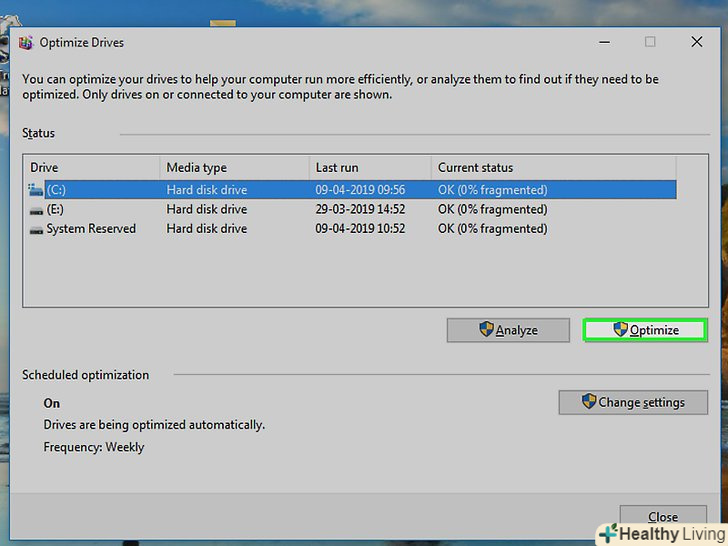
Task: Close the dialog with the Close button
Action: tap(663, 516)
